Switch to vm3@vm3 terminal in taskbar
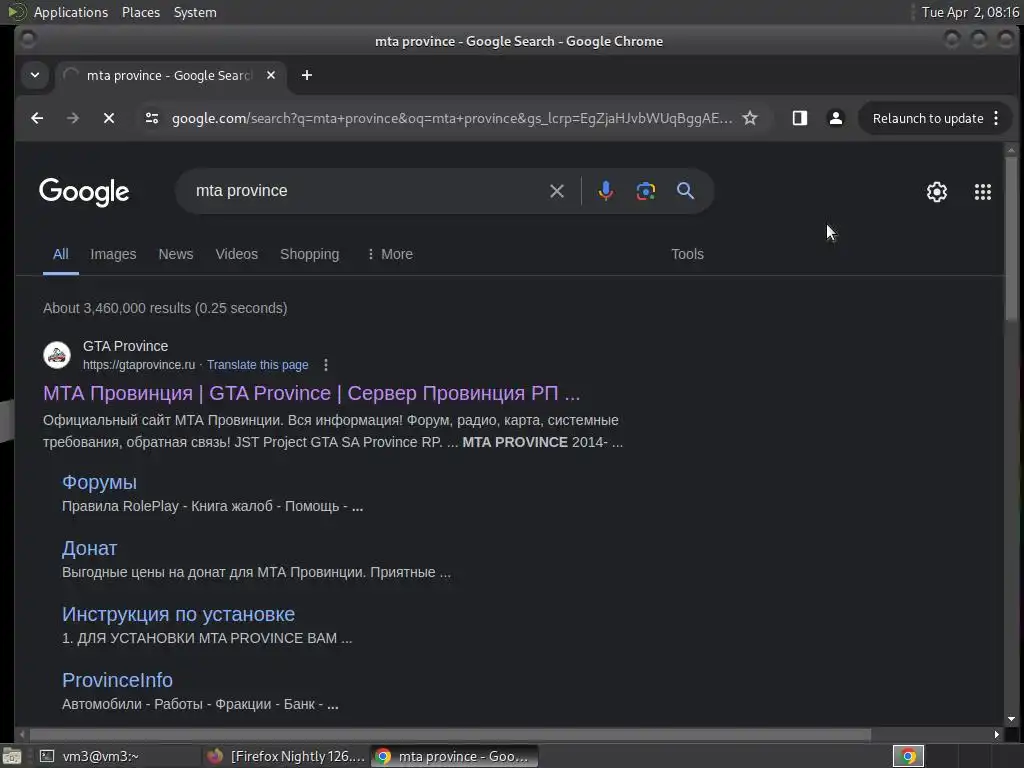Viewport: 1024px width, 768px height. click(116, 756)
